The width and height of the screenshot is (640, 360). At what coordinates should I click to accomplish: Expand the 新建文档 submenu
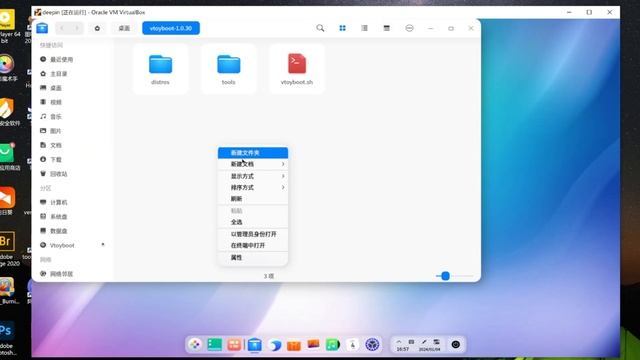(253, 164)
